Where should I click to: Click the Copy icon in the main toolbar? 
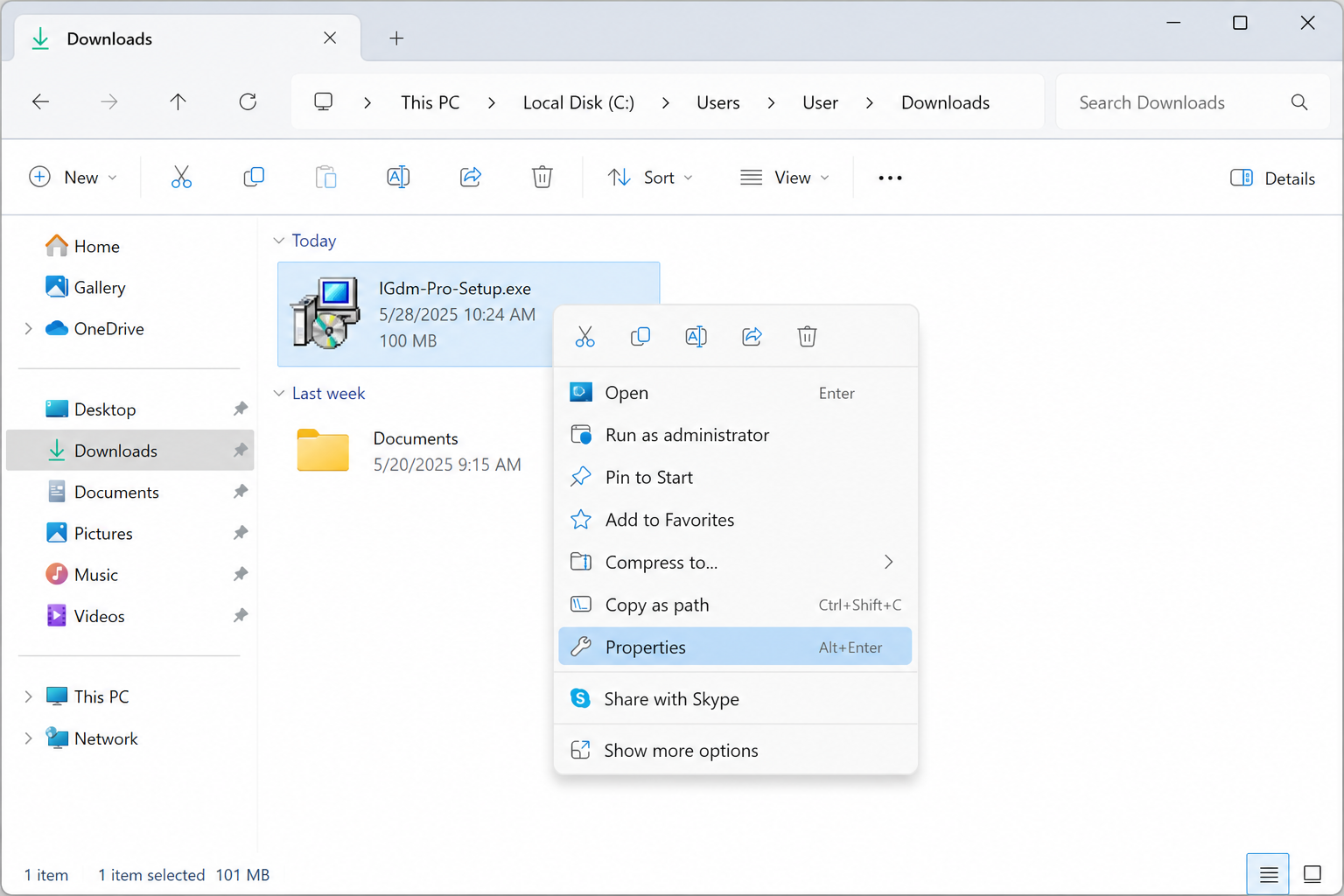[x=254, y=178]
